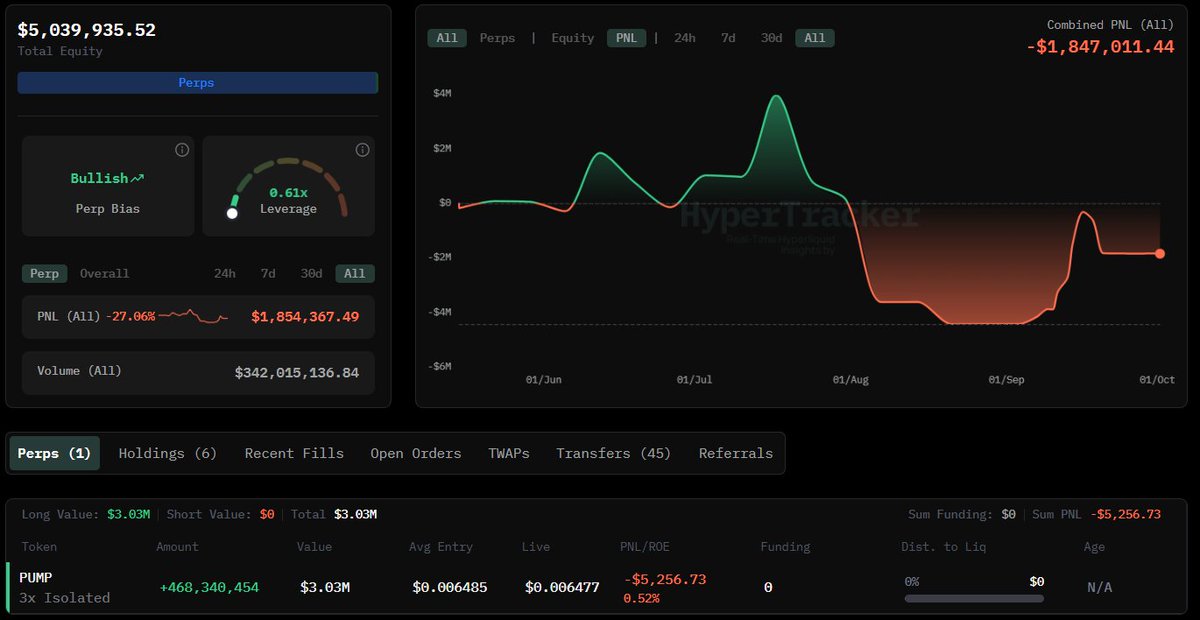Open the Open Orders tab
Viewport: 1200px width, 620px height.
pyautogui.click(x=416, y=453)
